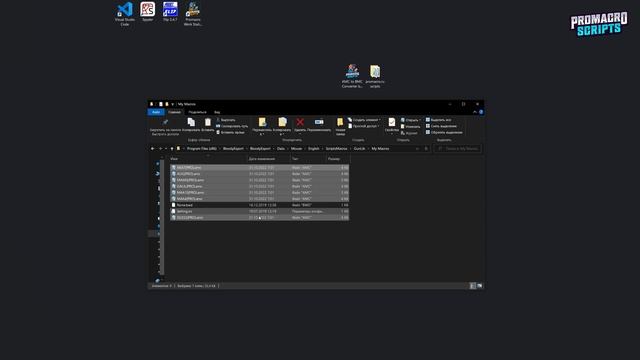This screenshot has height=360, width=640.
Task: Click the Search My Macros field
Action: click(x=458, y=149)
